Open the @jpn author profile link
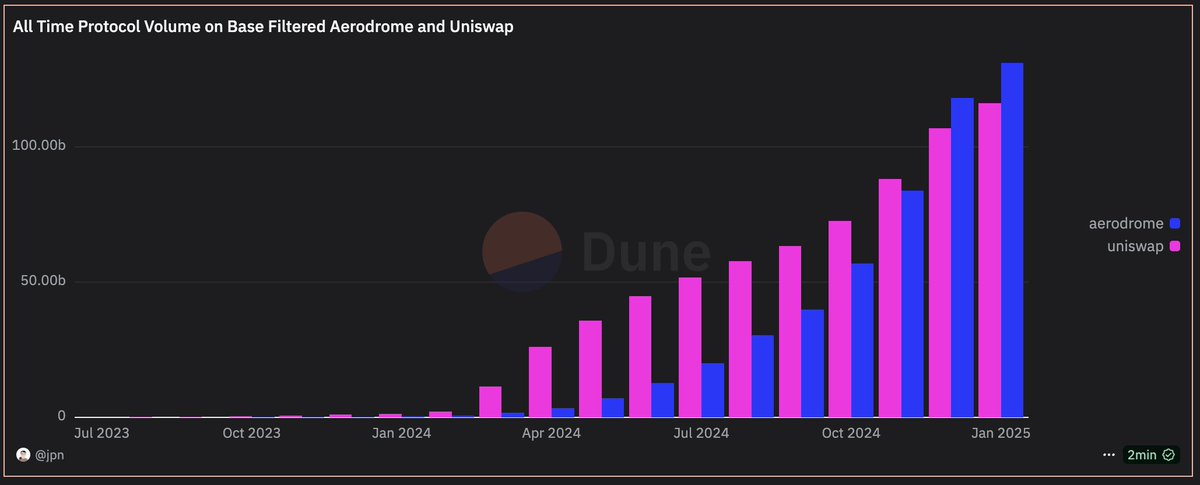Viewport: 1200px width, 485px height. pos(50,455)
